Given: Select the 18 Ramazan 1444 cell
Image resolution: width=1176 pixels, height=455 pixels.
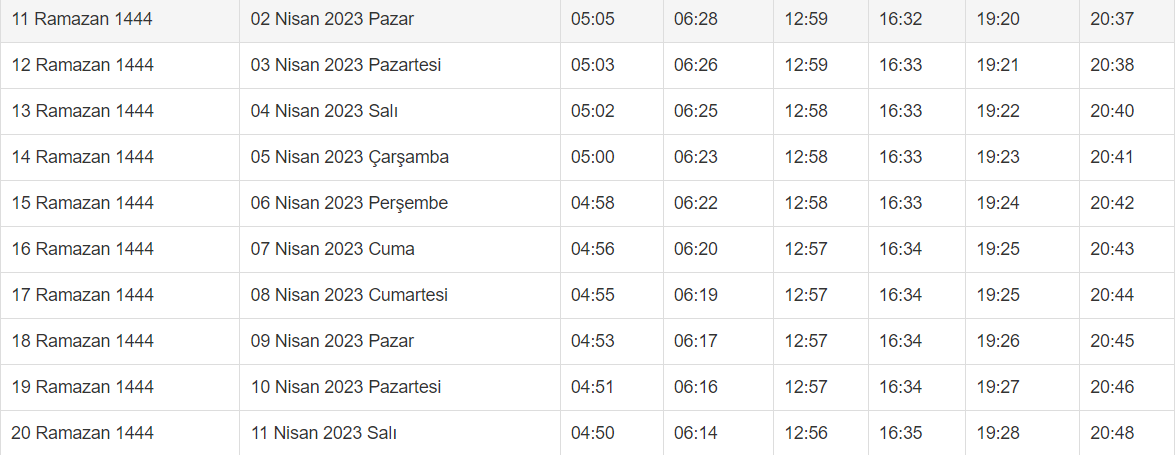Looking at the screenshot, I should [x=83, y=341].
